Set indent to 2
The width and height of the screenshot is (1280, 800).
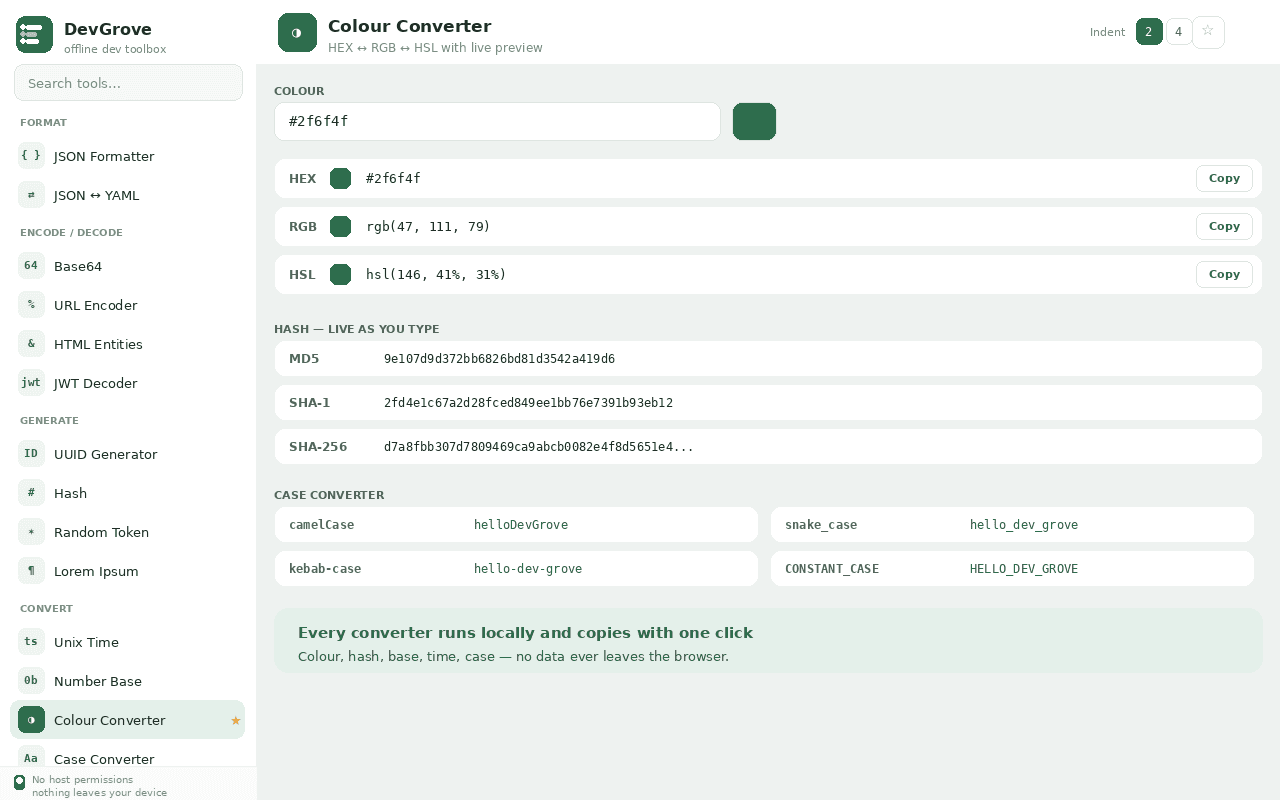click(x=1149, y=32)
